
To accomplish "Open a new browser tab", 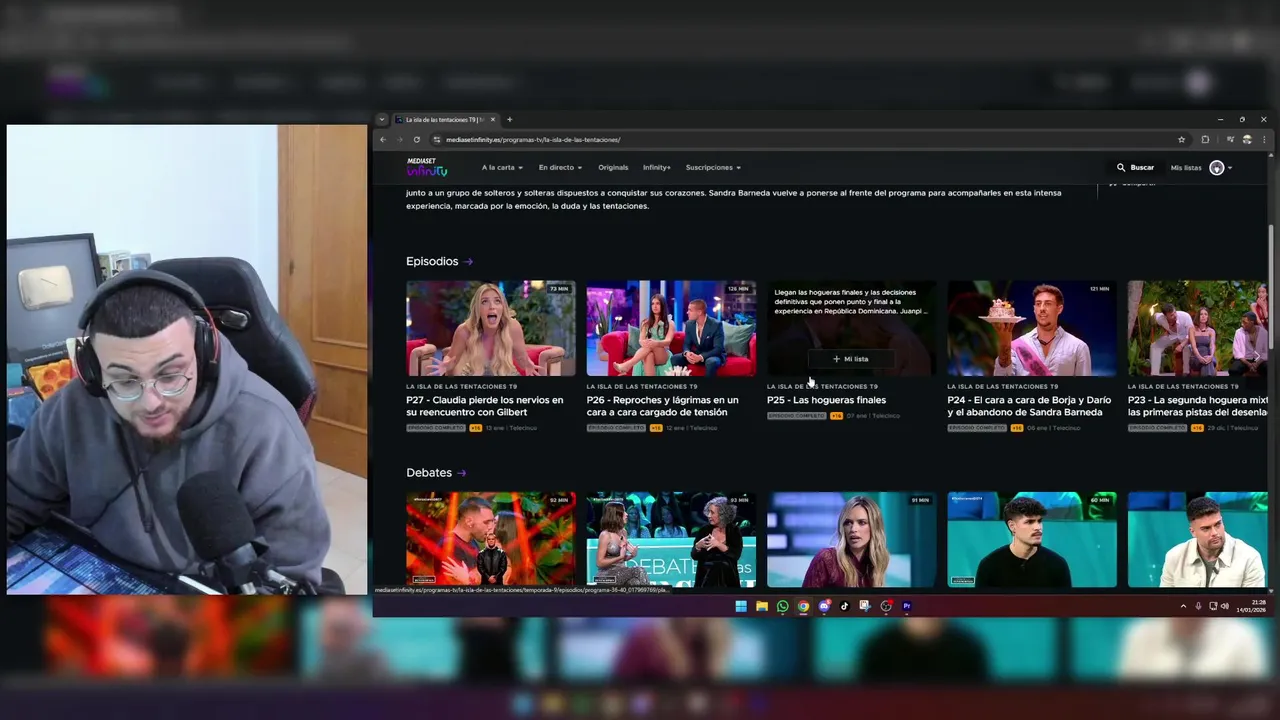I will point(509,119).
